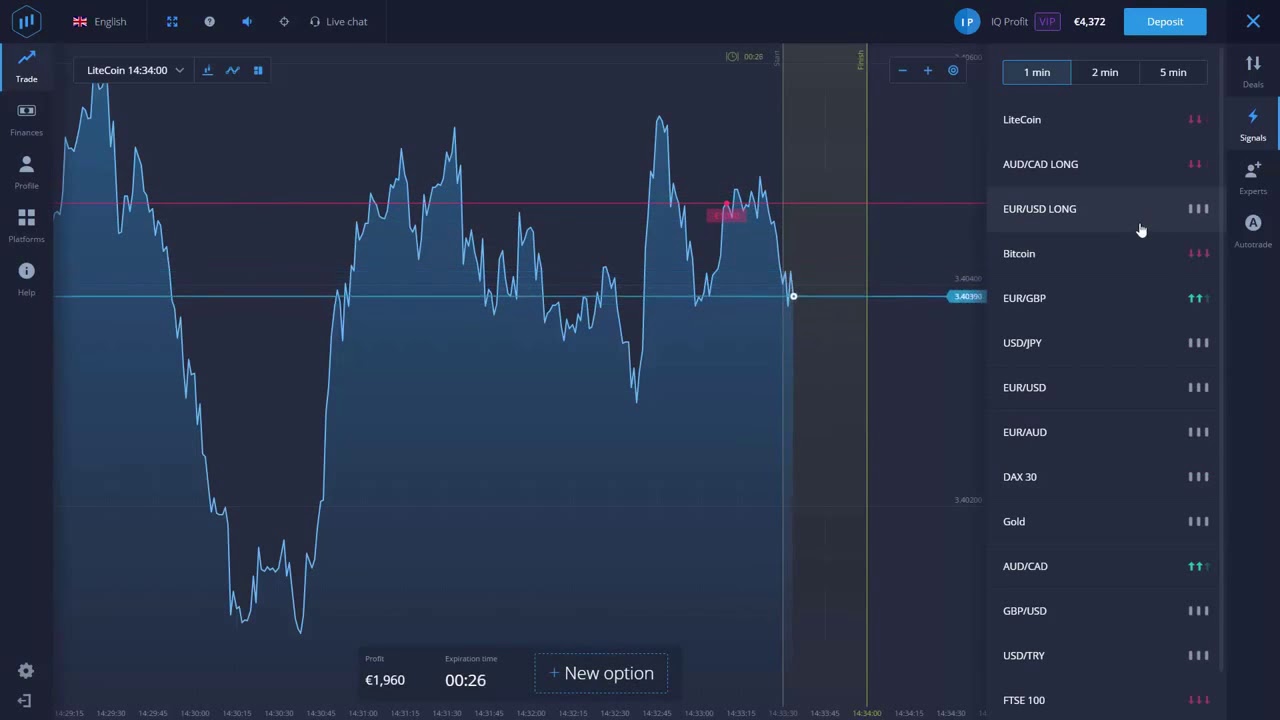
Task: Click the 00:26 expiration time
Action: point(465,680)
